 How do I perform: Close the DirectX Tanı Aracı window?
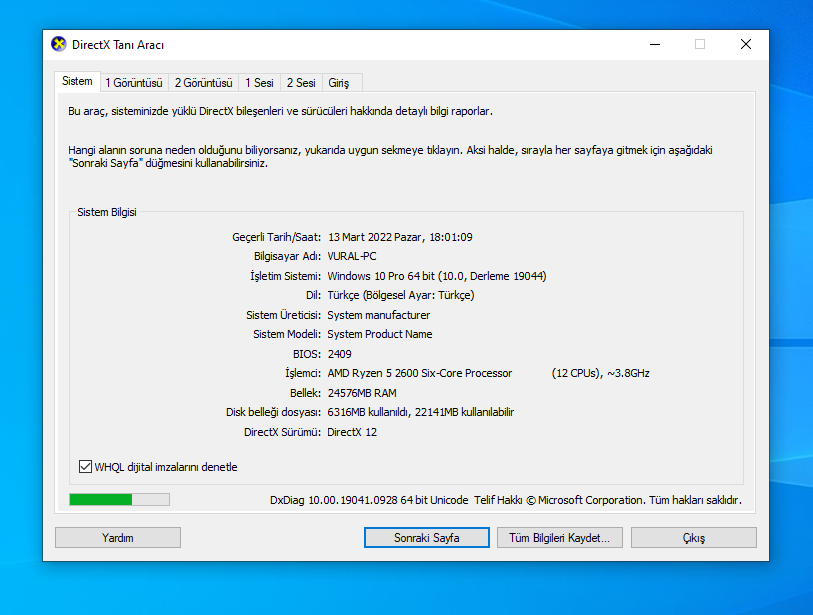click(x=746, y=45)
